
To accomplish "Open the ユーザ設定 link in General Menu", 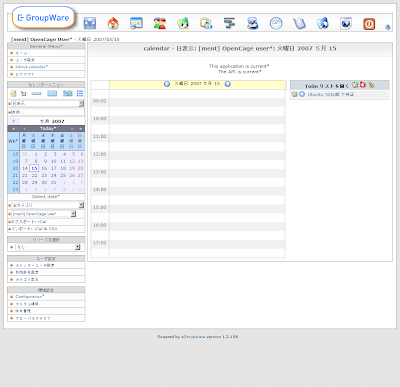I will pyautogui.click(x=25, y=60).
